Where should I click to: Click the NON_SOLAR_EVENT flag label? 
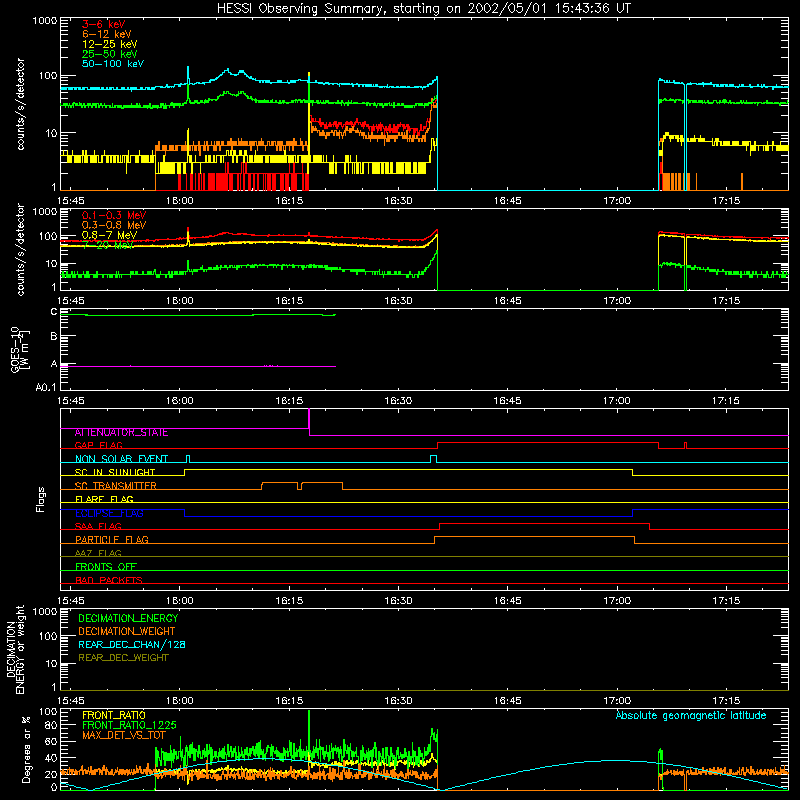(x=121, y=459)
